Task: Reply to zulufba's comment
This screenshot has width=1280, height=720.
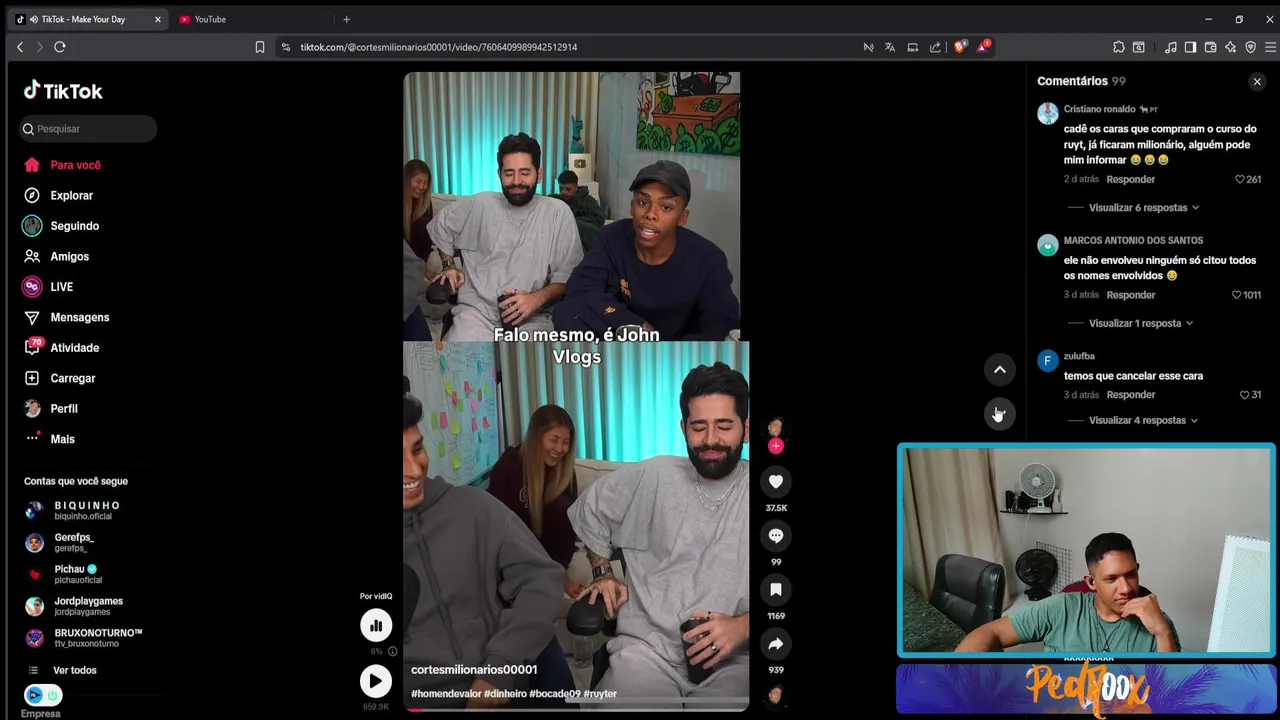Action: point(1131,396)
